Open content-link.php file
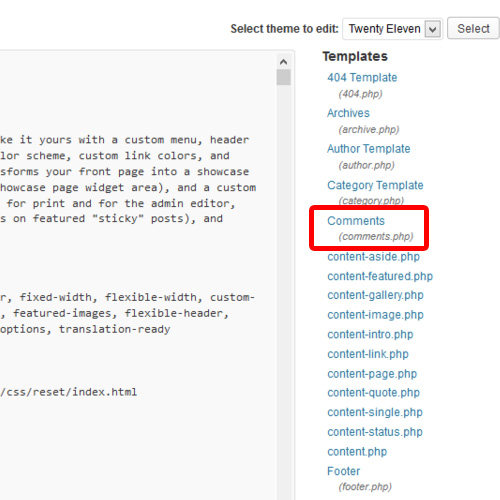This screenshot has width=500, height=500. pos(368,354)
